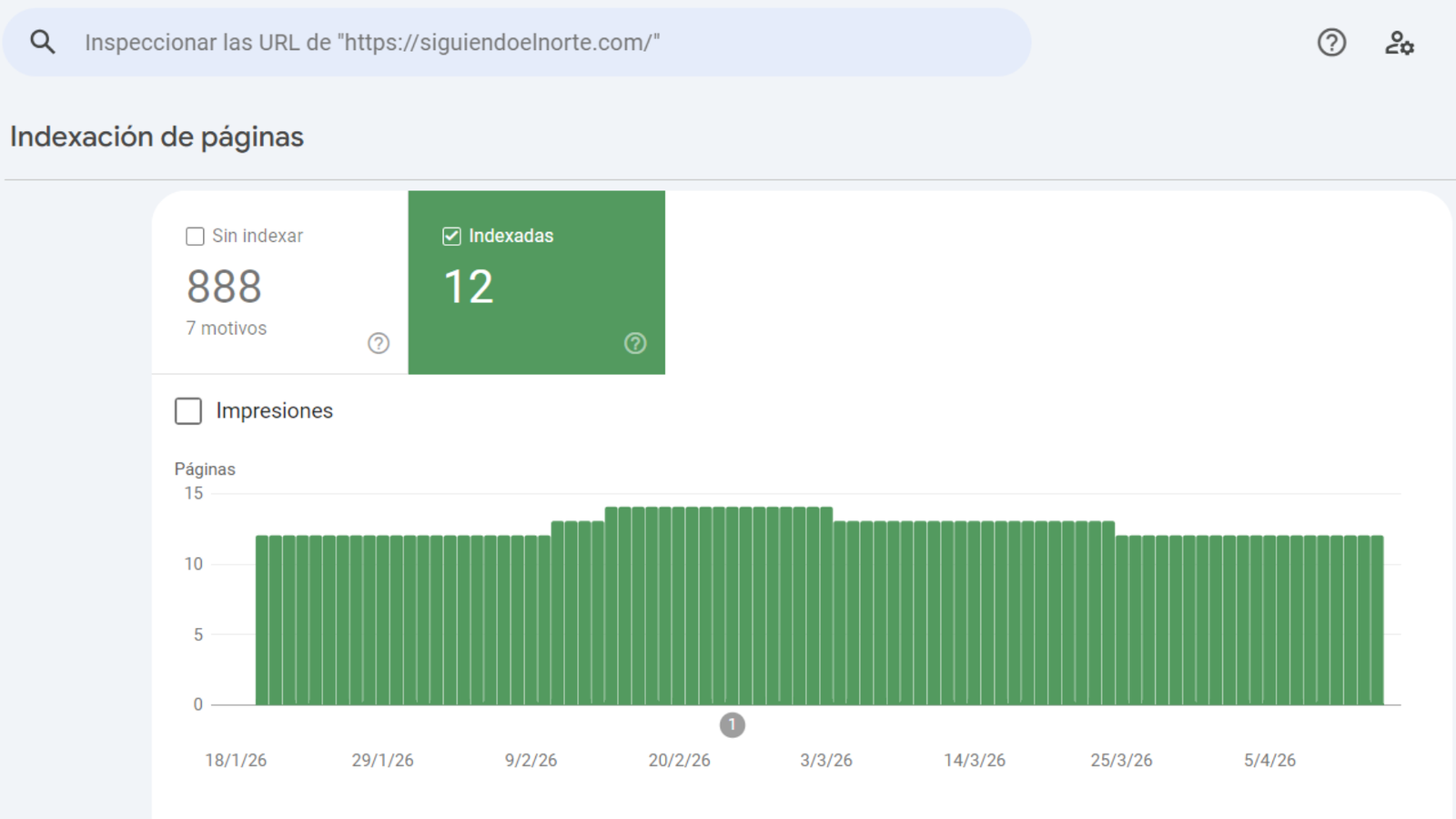Click help icon in green Indexadas card
1456x819 pixels.
[x=635, y=343]
